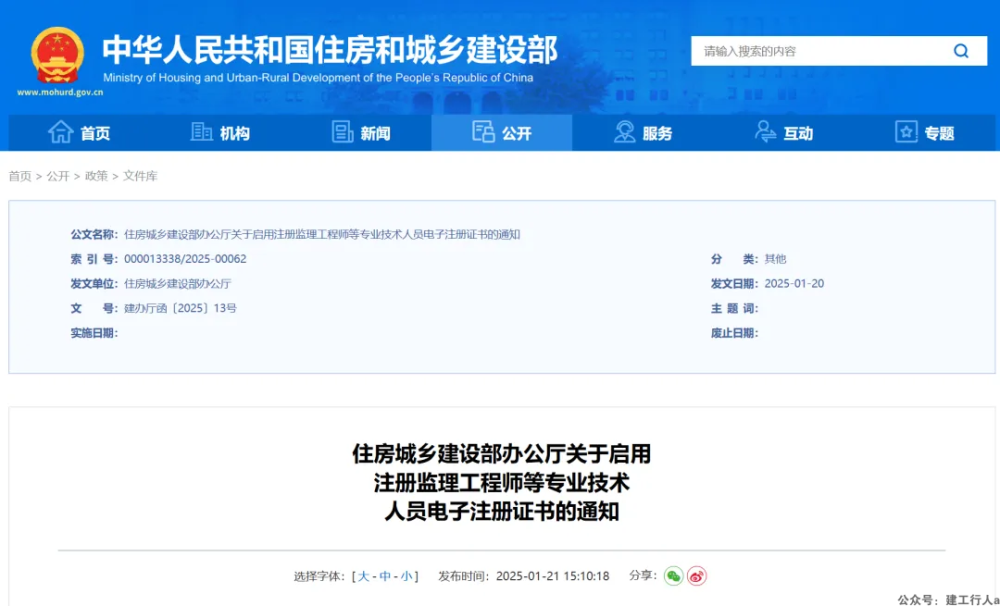Click publish time 2025-01-21 15:10:18
The width and height of the screenshot is (1000, 606).
click(552, 576)
